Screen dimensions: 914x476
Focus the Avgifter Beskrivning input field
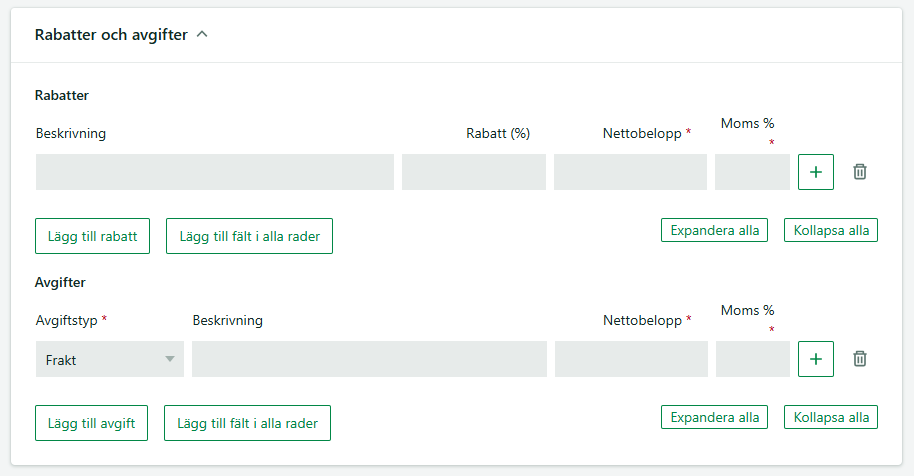370,359
